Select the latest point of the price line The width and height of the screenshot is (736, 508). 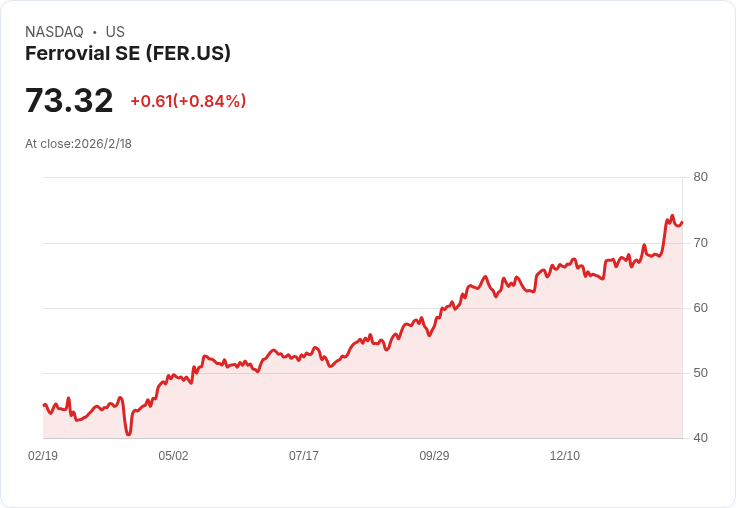[x=682, y=222]
